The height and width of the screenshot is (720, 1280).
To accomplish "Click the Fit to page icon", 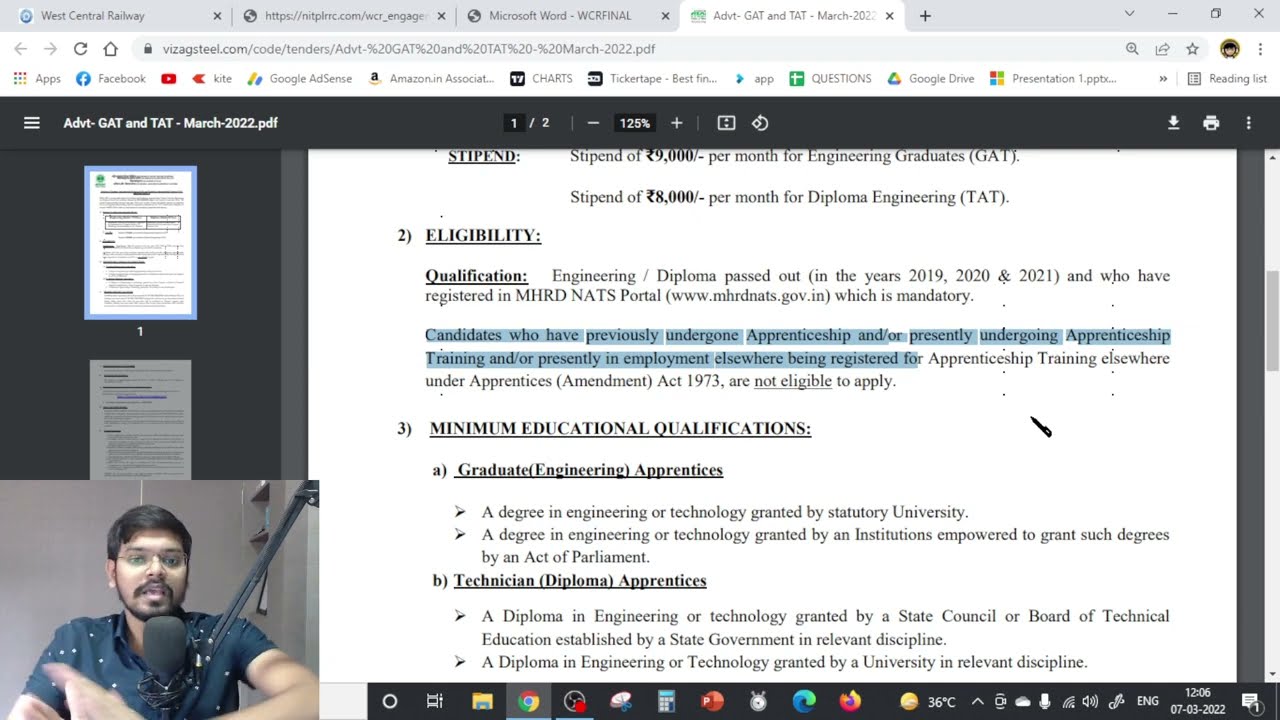I will (726, 123).
